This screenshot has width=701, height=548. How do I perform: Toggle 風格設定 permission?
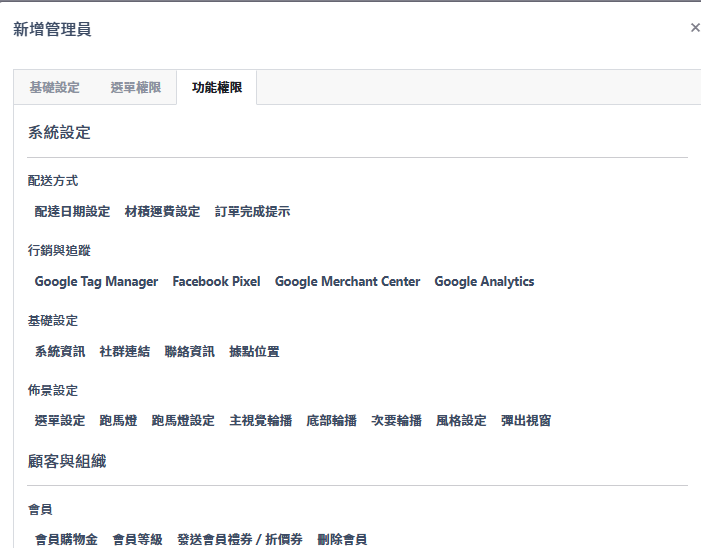point(461,421)
